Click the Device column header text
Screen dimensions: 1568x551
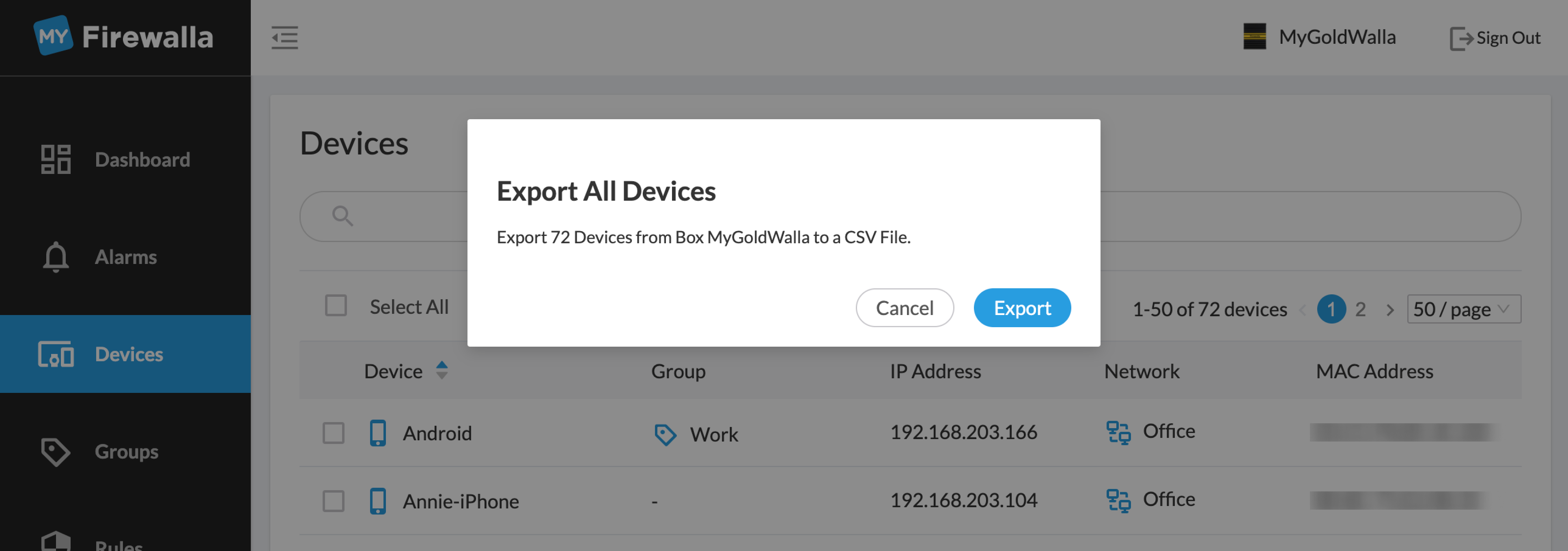pyautogui.click(x=393, y=371)
